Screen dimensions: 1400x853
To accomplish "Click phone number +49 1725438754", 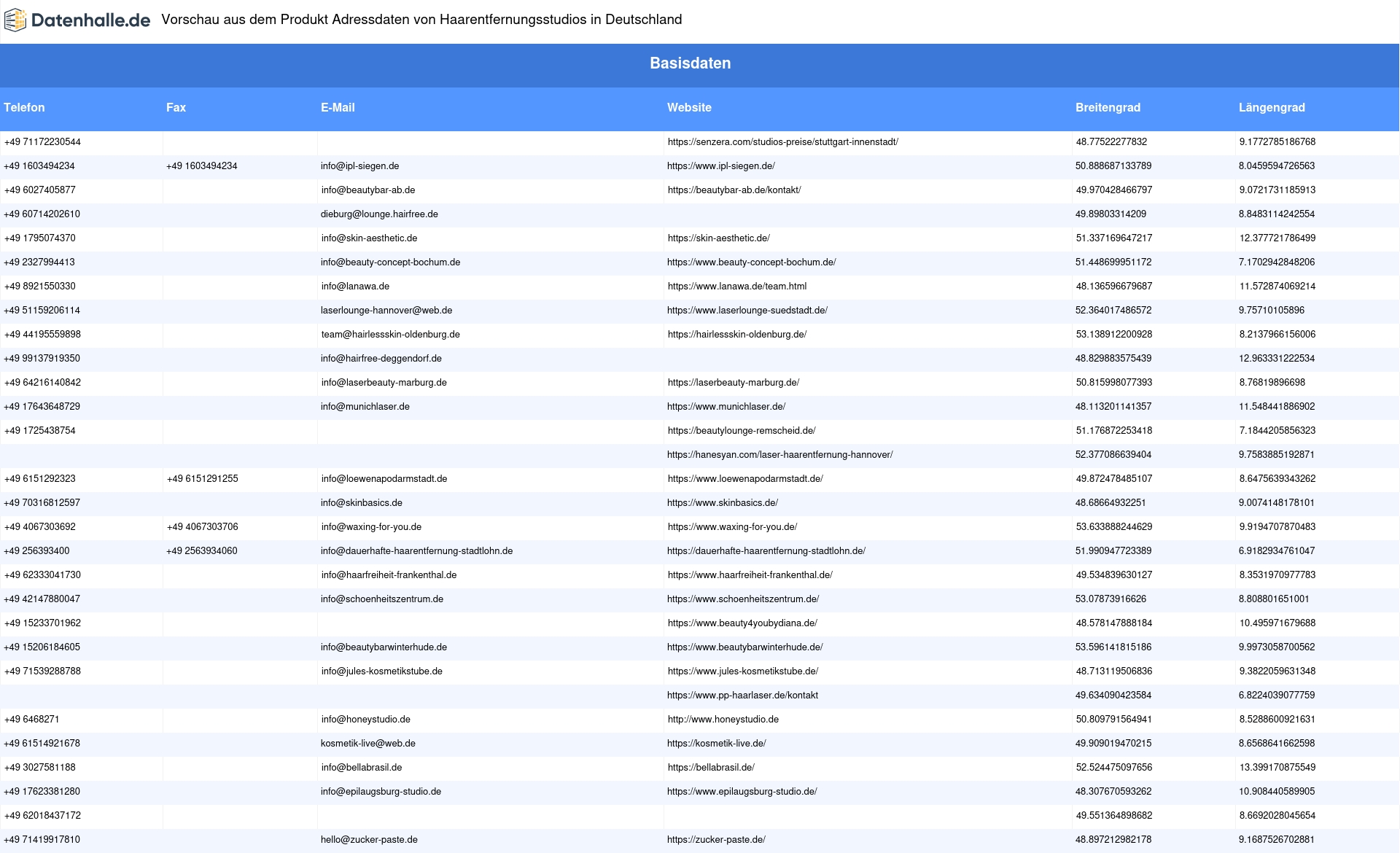I will pyautogui.click(x=39, y=431).
